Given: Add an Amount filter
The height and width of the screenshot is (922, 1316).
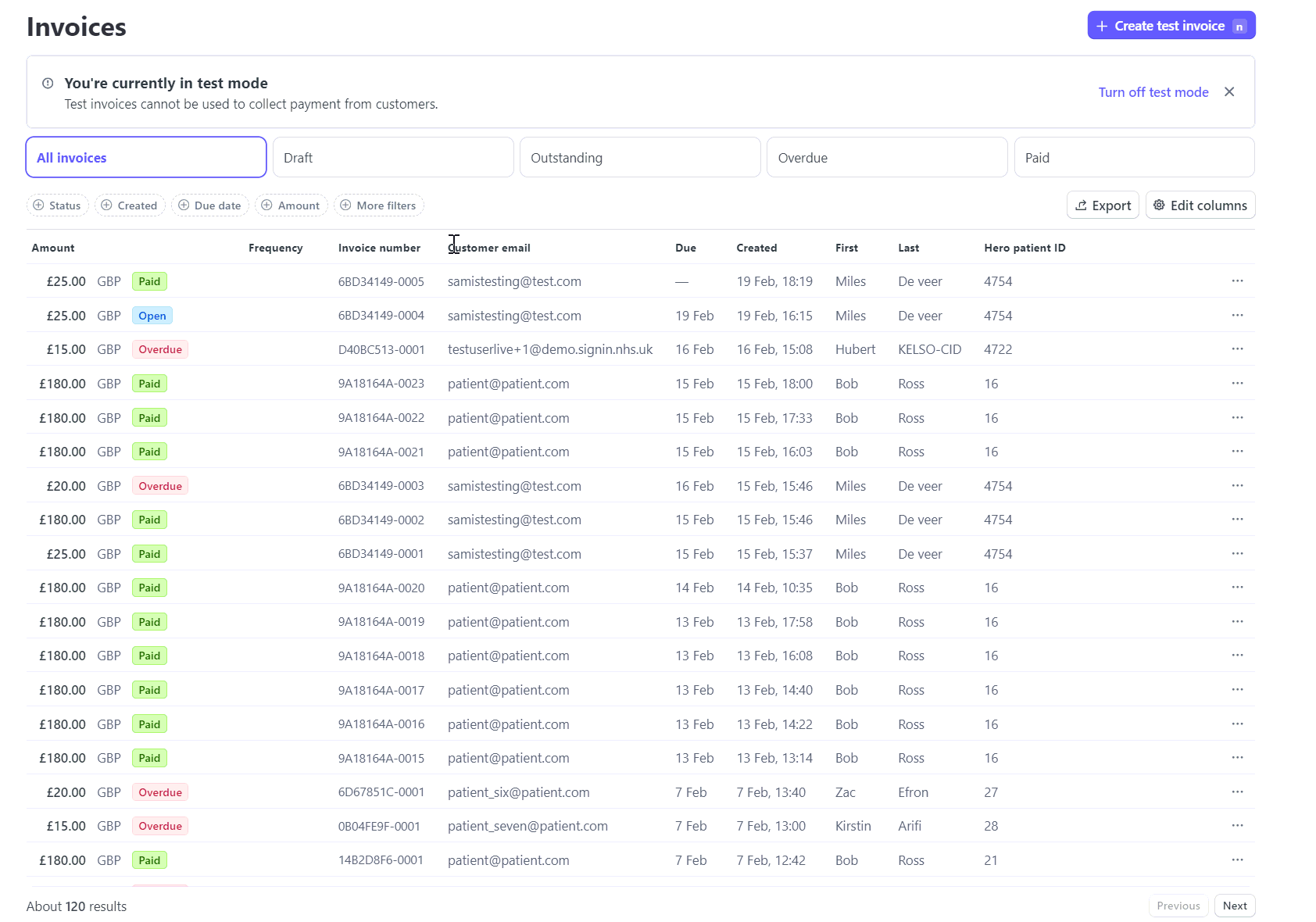Looking at the screenshot, I should pyautogui.click(x=291, y=205).
